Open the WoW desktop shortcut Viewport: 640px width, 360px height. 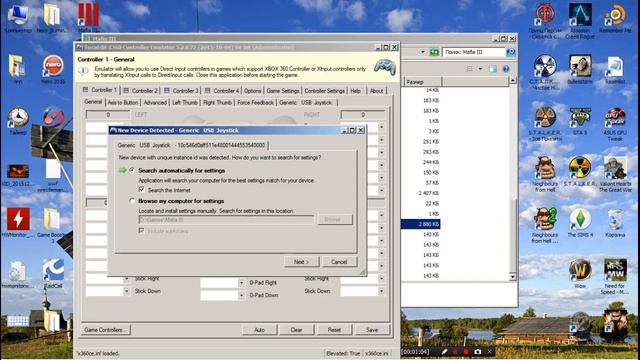(580, 273)
